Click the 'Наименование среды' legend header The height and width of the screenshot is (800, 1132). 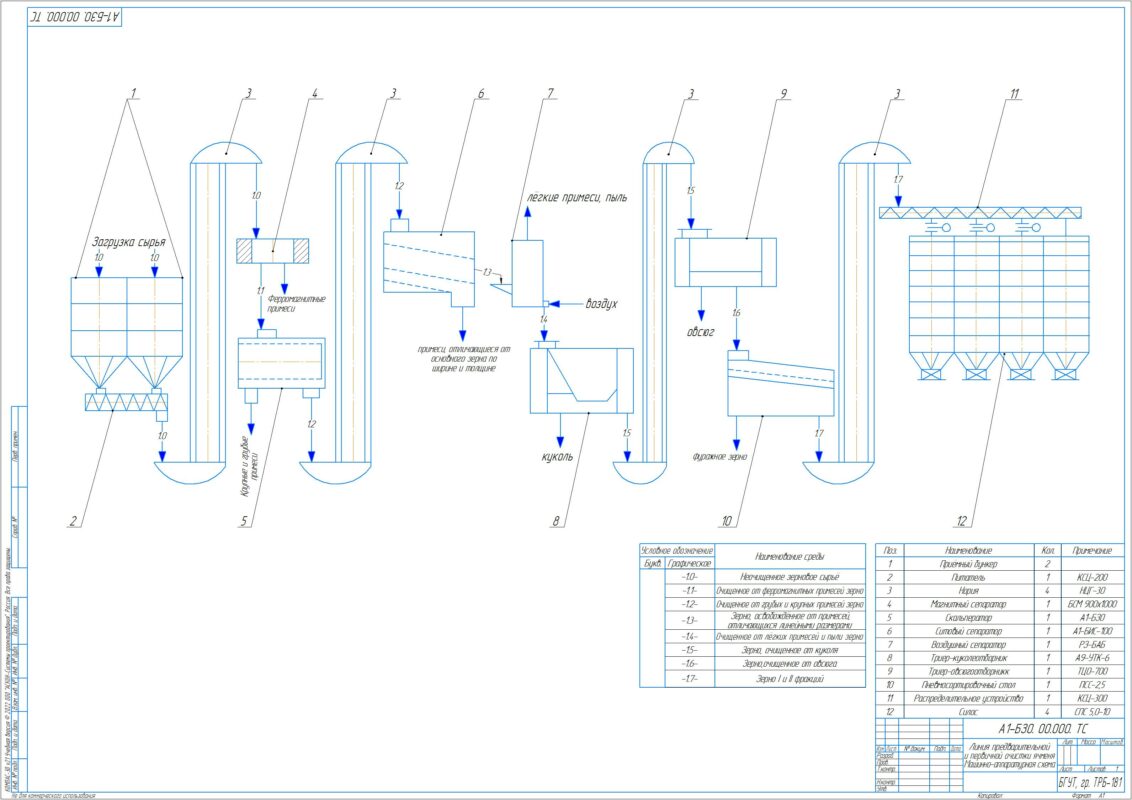point(790,557)
